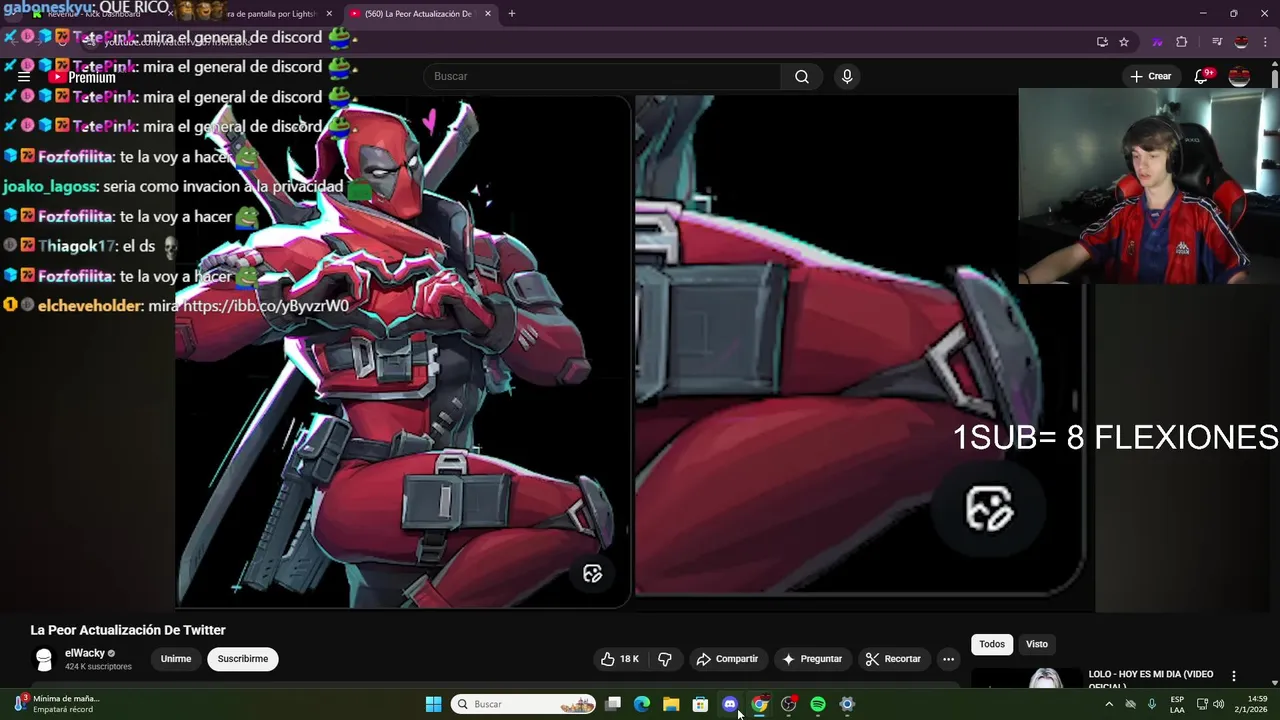Show hidden system tray icons chevron
Viewport: 1280px width, 720px height.
click(x=1108, y=704)
